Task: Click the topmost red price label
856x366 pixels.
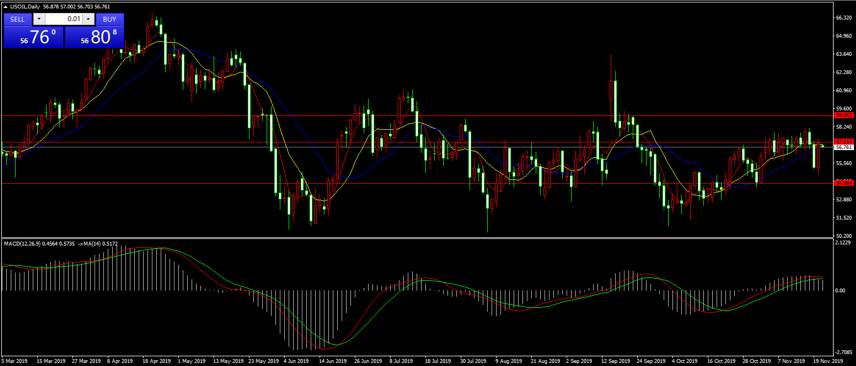Action: pyautogui.click(x=844, y=116)
